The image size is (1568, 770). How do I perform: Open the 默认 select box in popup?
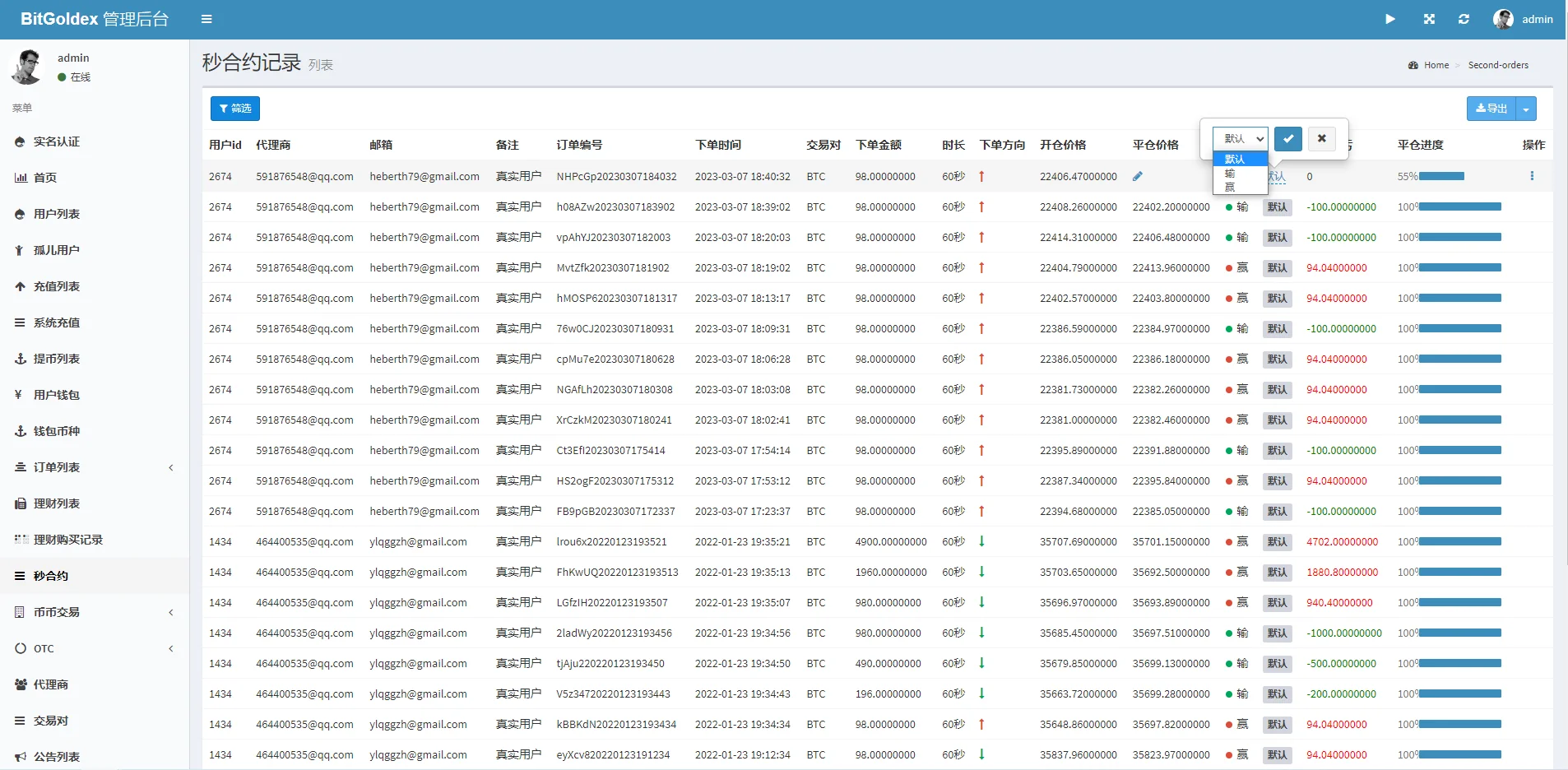tap(1240, 138)
